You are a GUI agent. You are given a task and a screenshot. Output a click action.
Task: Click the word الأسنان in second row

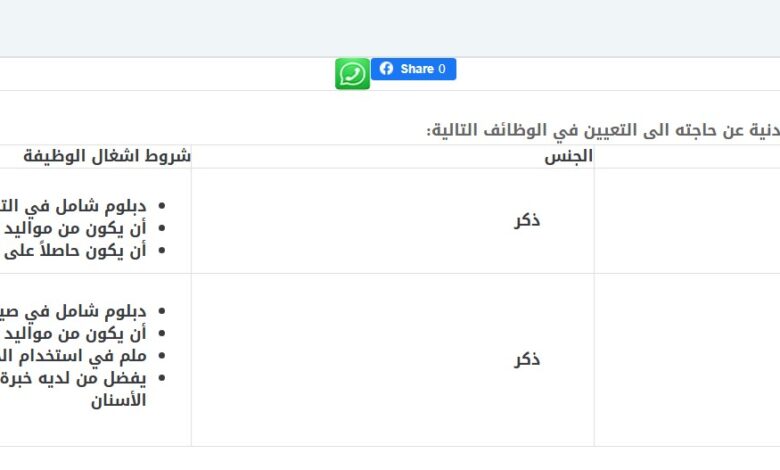point(118,400)
